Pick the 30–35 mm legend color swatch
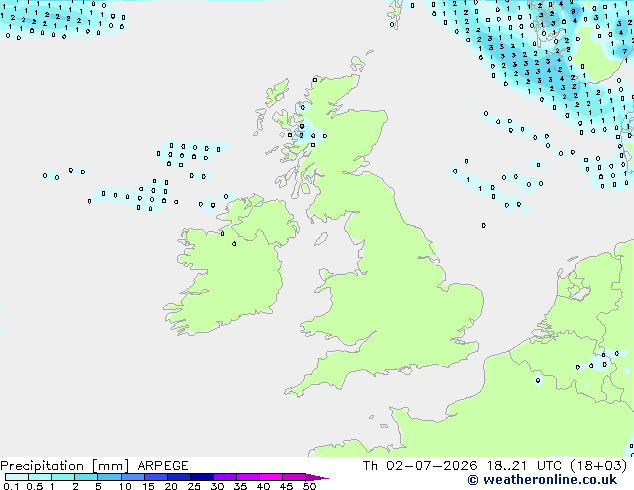 point(224,477)
